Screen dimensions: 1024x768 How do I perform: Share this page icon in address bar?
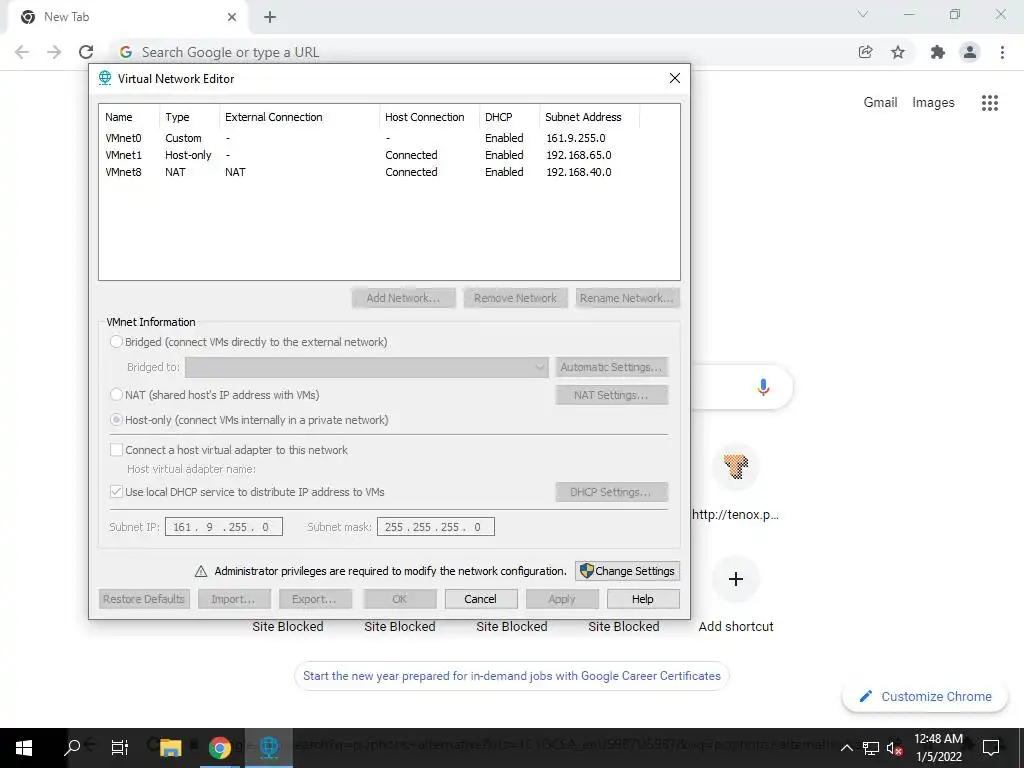865,52
